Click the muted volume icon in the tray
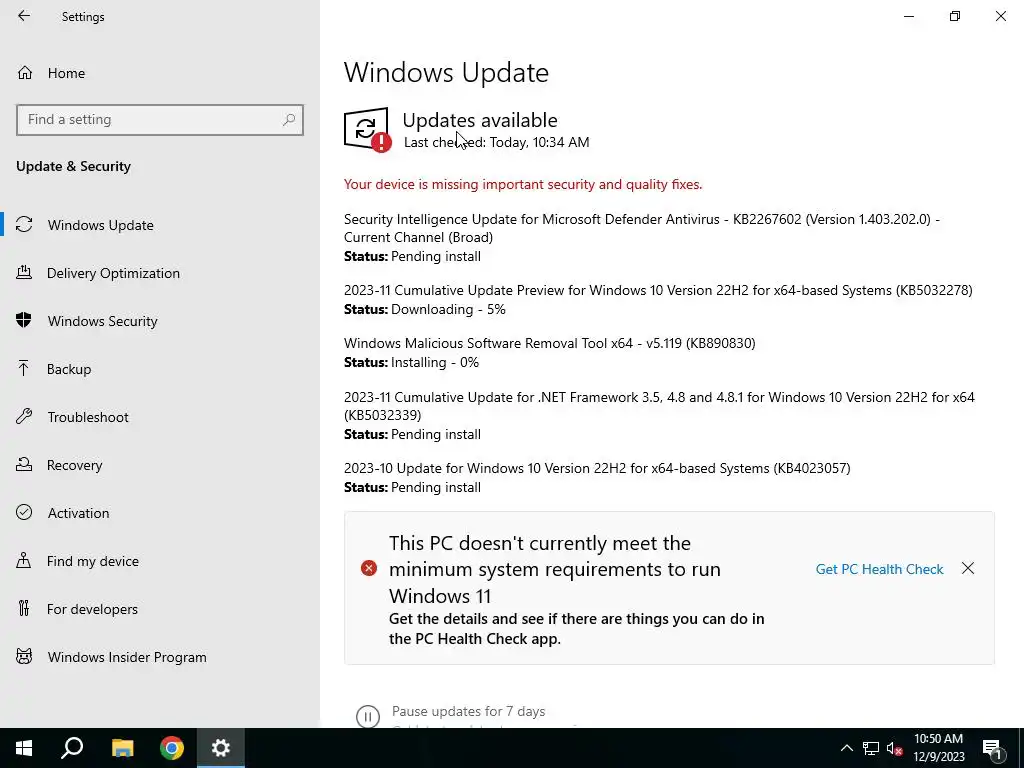Image resolution: width=1024 pixels, height=768 pixels. (x=895, y=748)
